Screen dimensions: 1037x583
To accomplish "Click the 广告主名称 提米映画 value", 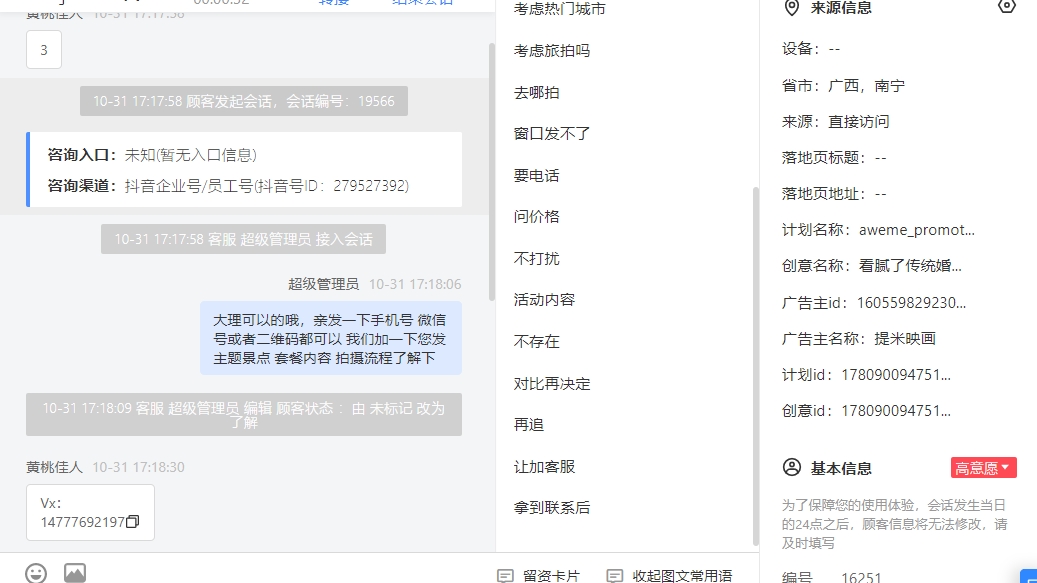I will (x=905, y=338).
